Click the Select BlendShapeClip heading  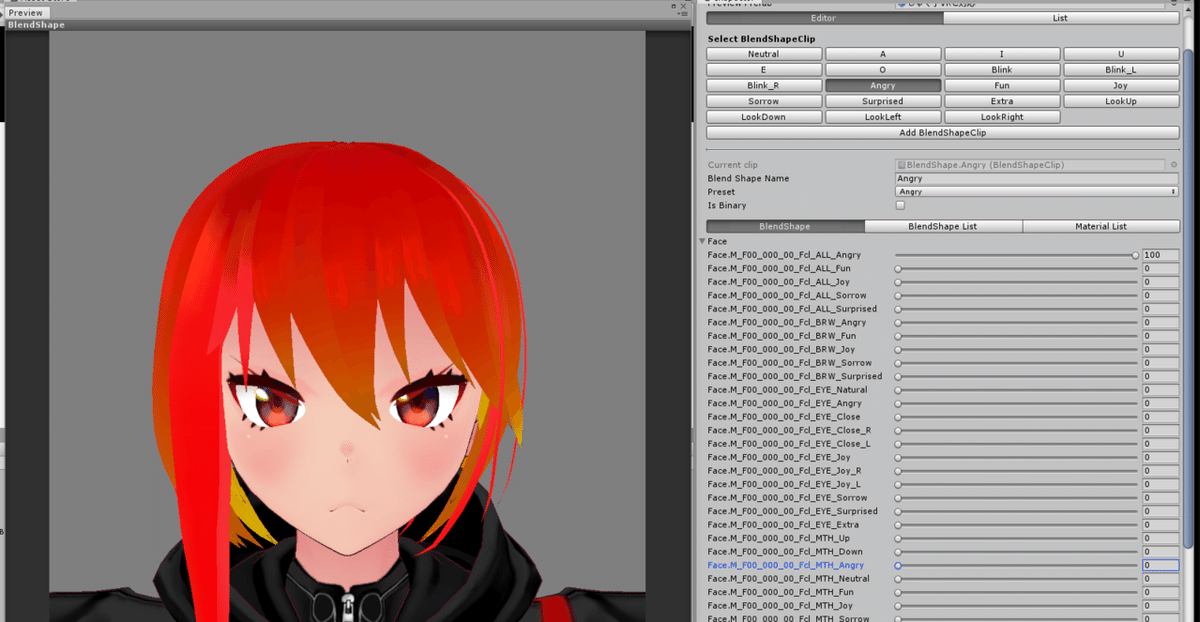pyautogui.click(x=761, y=39)
